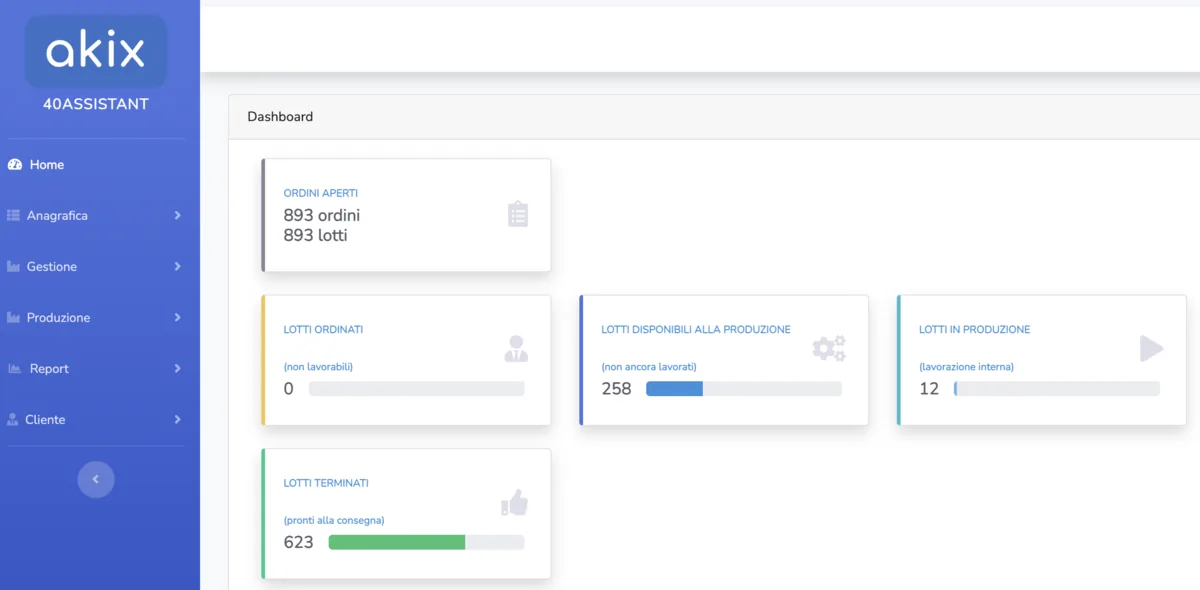Collapse the sidebar with the round arrow button
Viewport: 1200px width, 590px height.
pyautogui.click(x=96, y=479)
